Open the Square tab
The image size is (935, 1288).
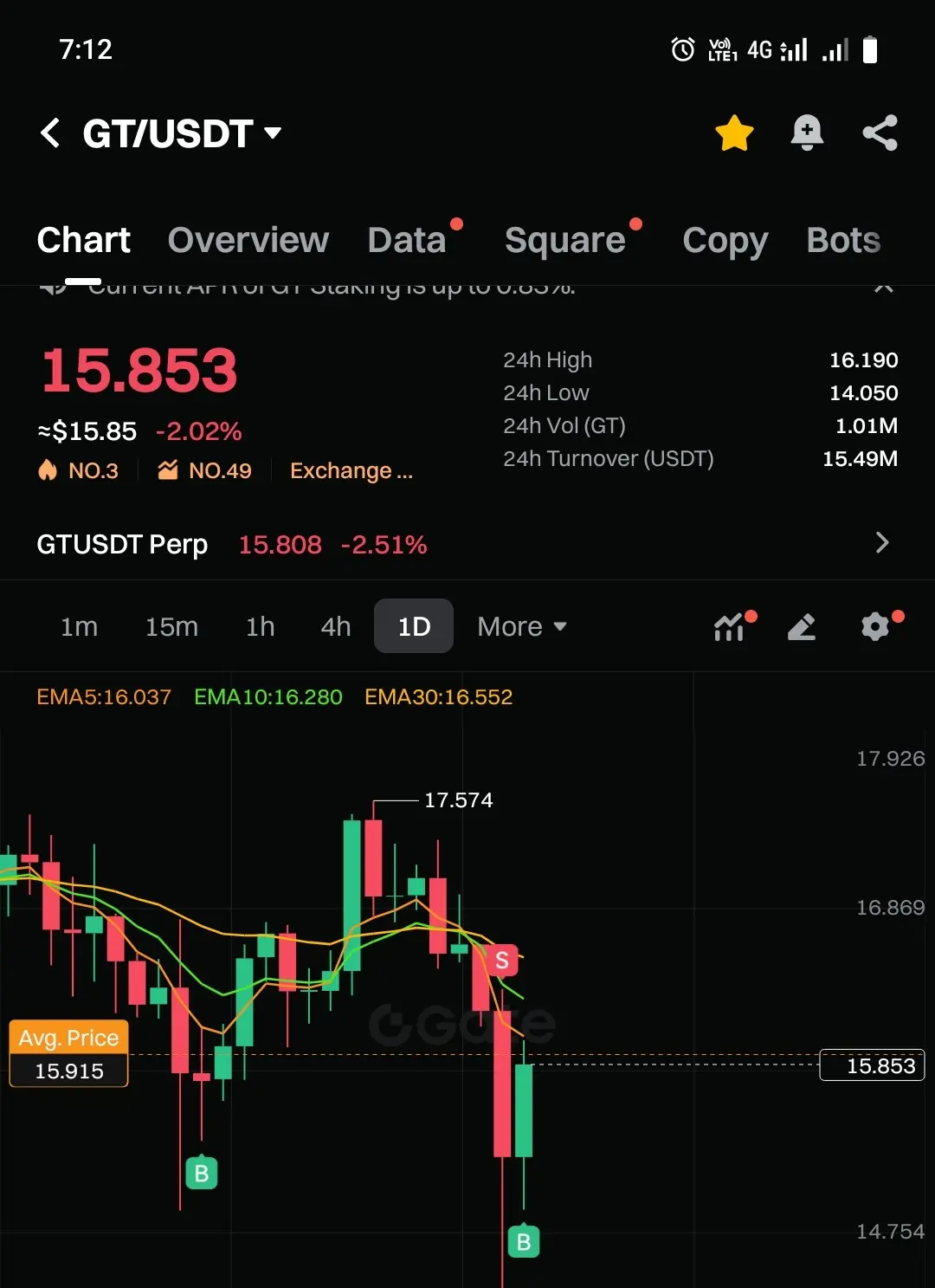click(x=565, y=240)
